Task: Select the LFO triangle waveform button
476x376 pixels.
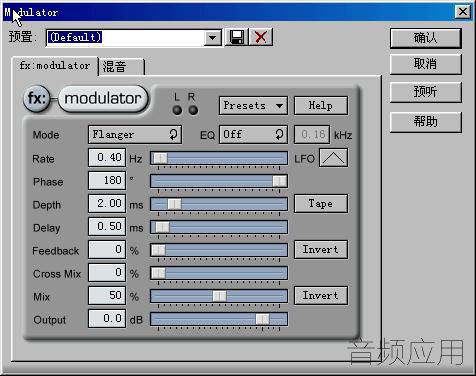Action: click(x=333, y=158)
